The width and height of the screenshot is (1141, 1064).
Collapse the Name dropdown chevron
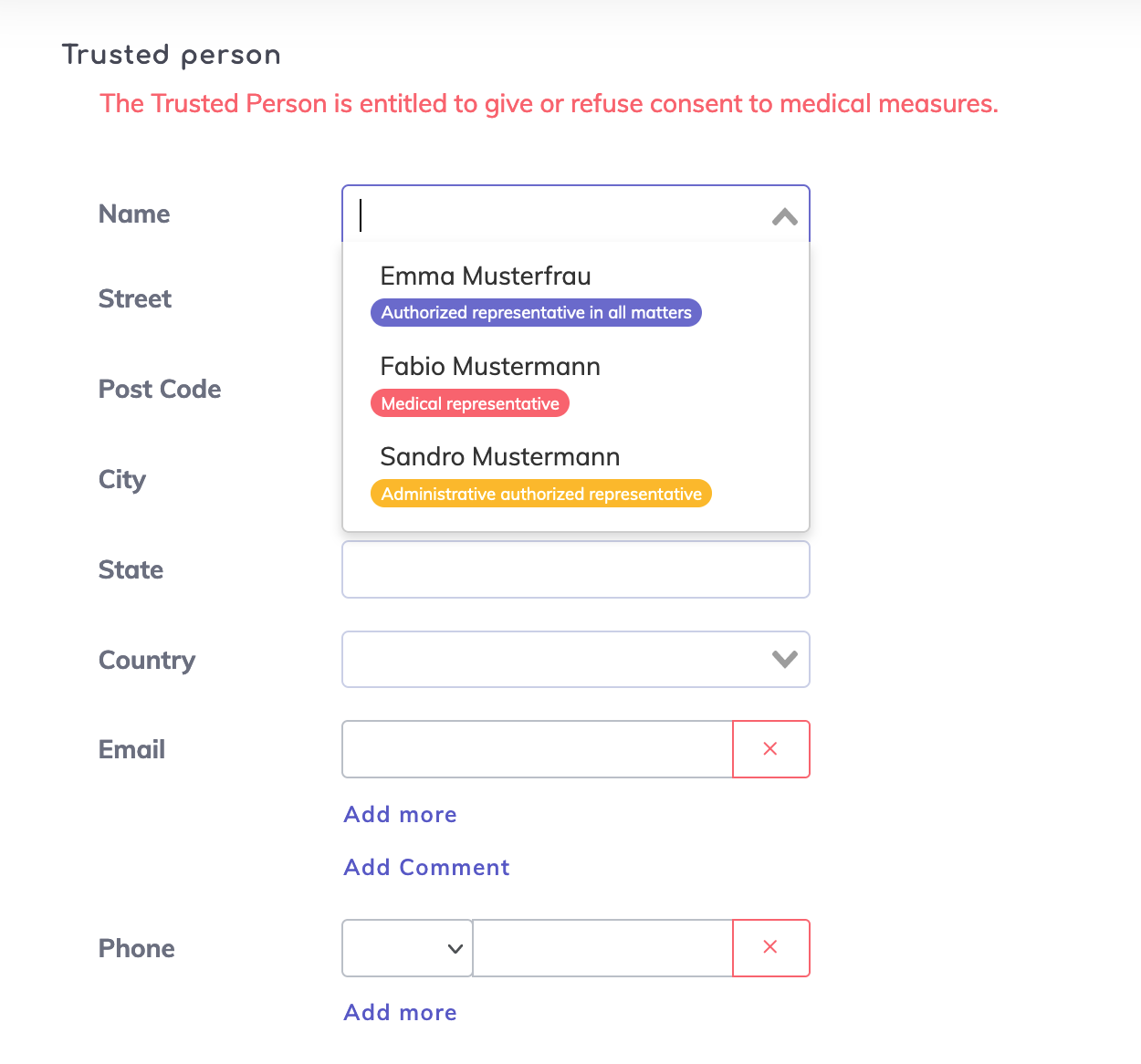pyautogui.click(x=784, y=216)
